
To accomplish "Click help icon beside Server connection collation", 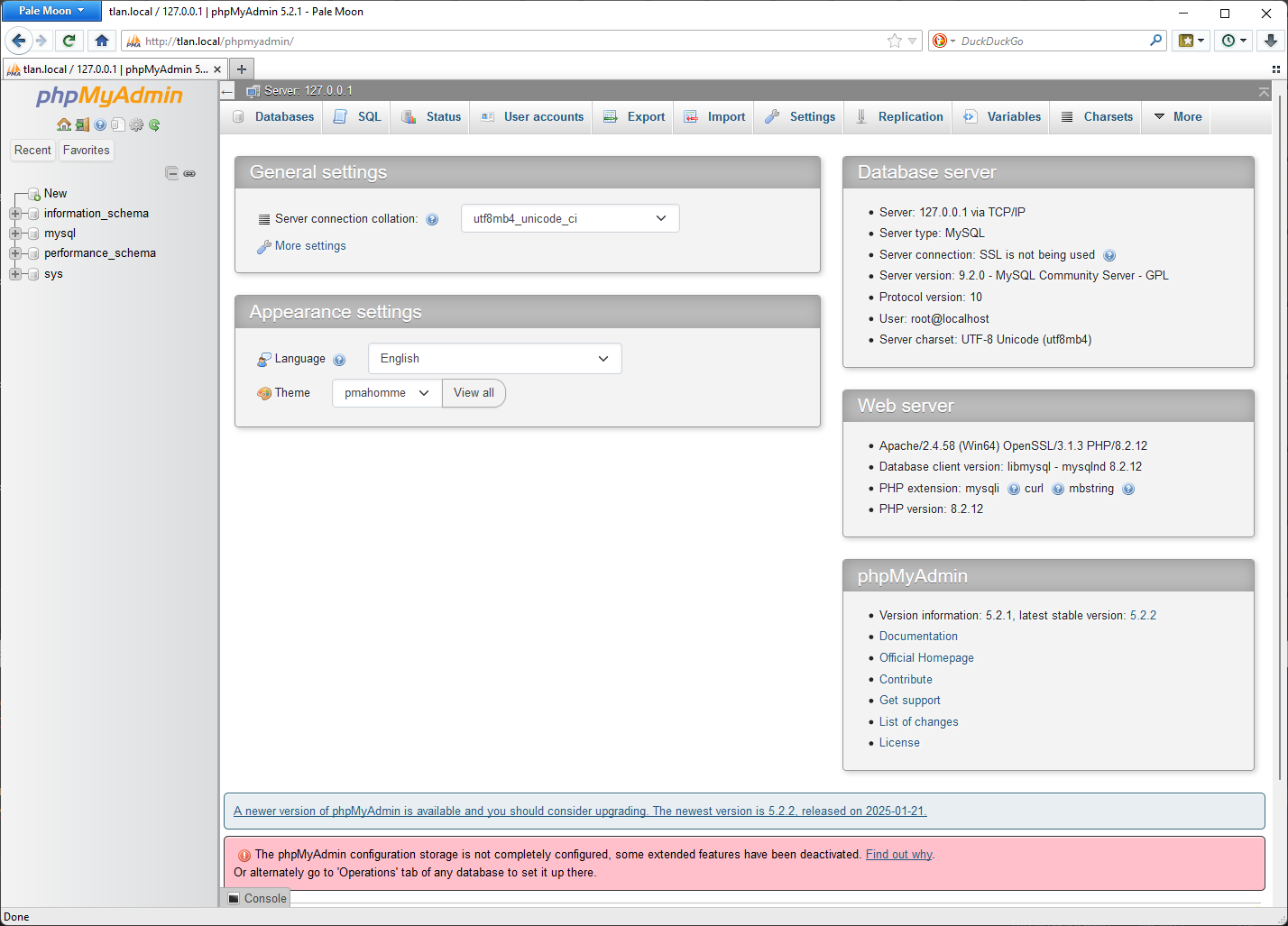I will pyautogui.click(x=432, y=219).
